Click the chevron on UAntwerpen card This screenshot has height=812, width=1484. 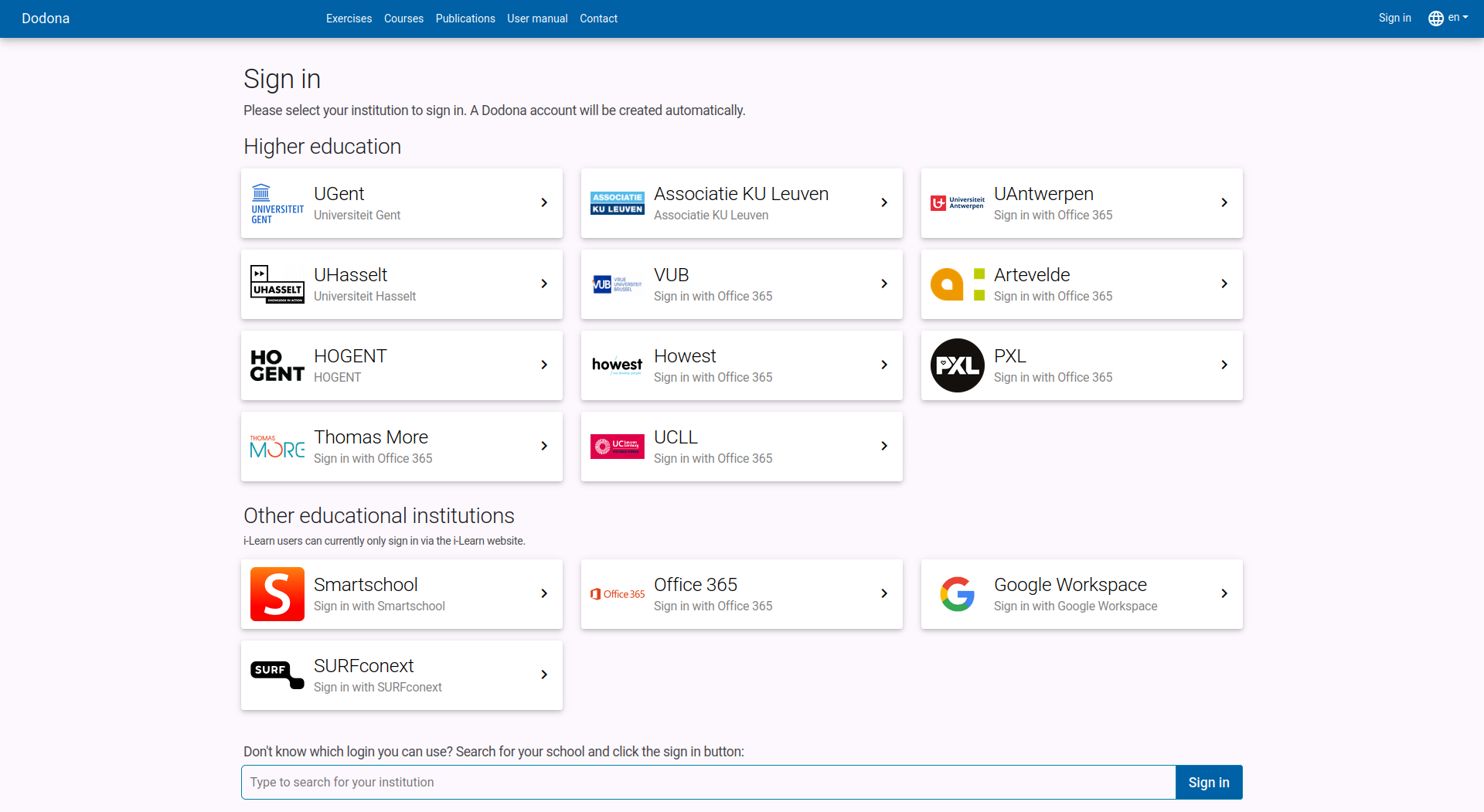[x=1224, y=202]
